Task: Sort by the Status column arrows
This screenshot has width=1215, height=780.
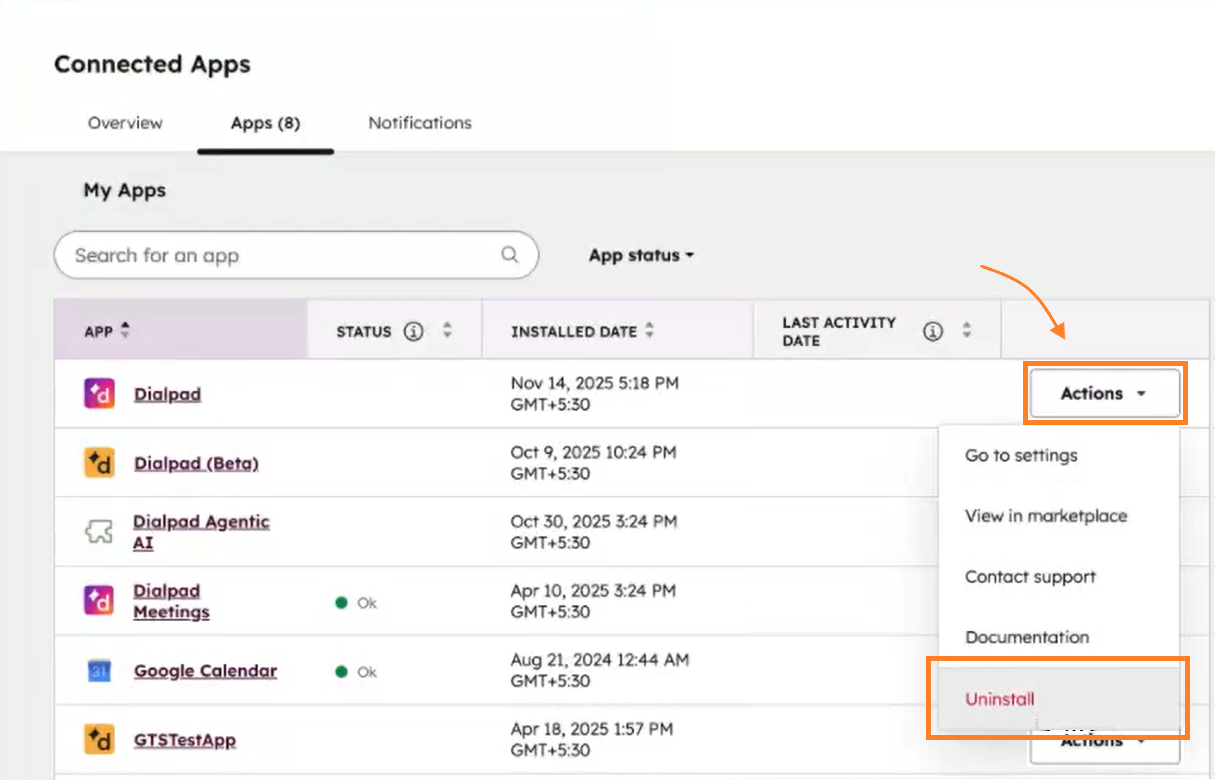Action: click(x=447, y=331)
